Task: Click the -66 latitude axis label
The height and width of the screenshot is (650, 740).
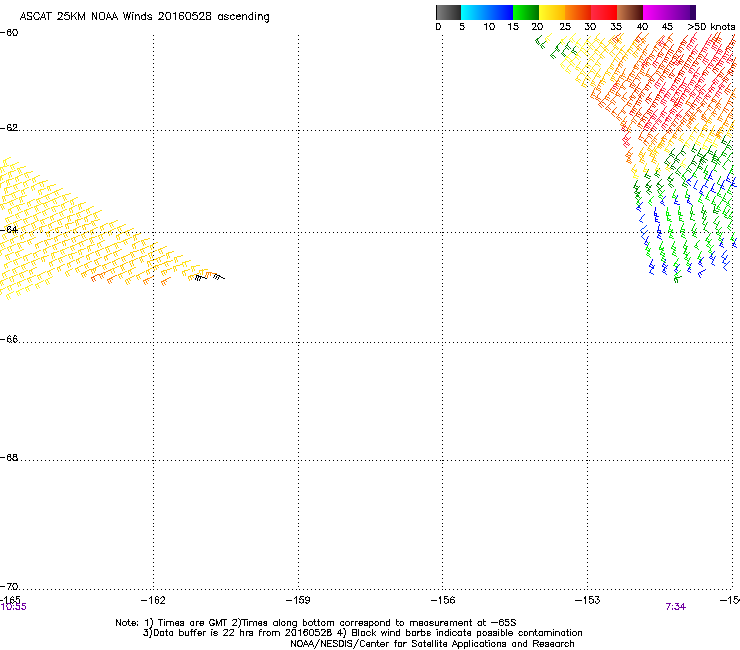Action: 9,340
